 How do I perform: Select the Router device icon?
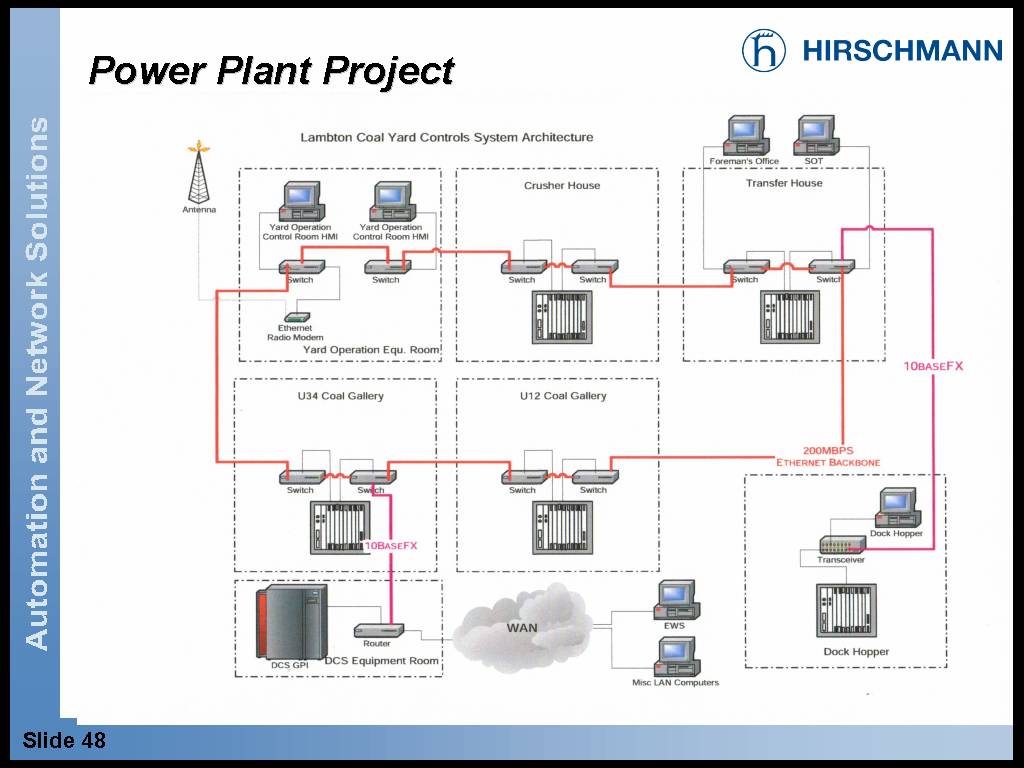[378, 630]
